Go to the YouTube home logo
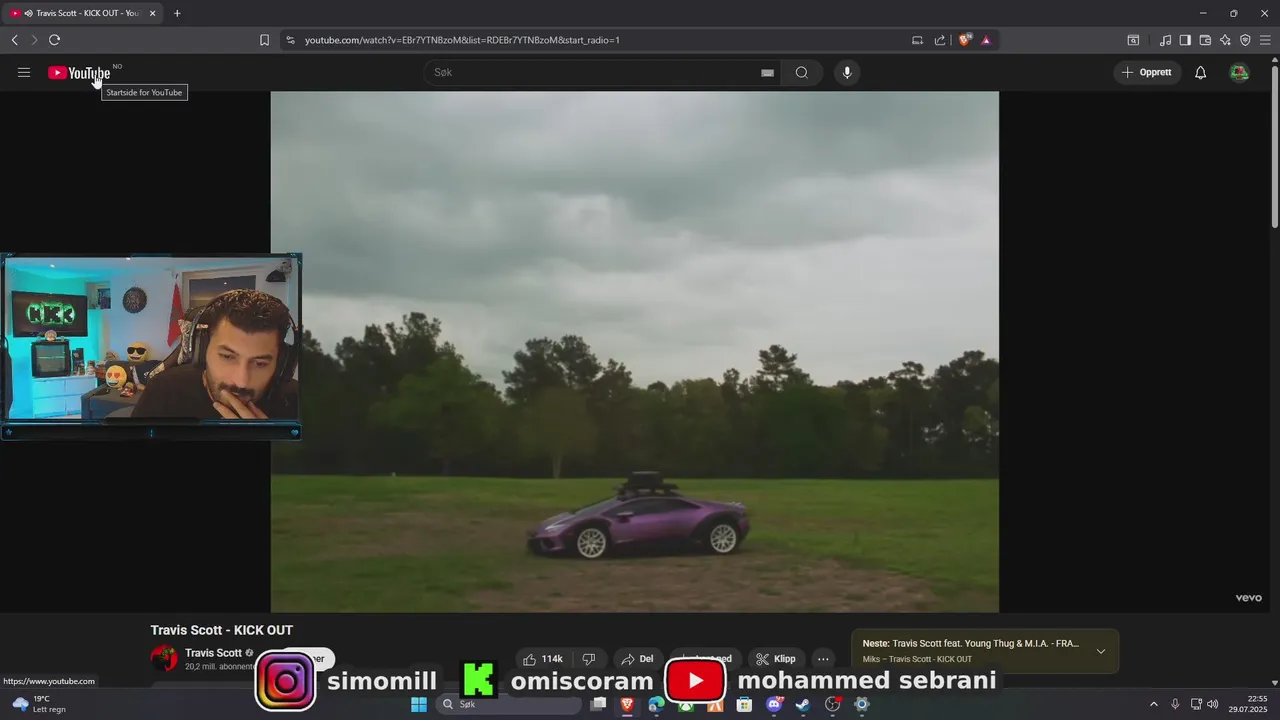This screenshot has height=720, width=1280. click(x=79, y=73)
